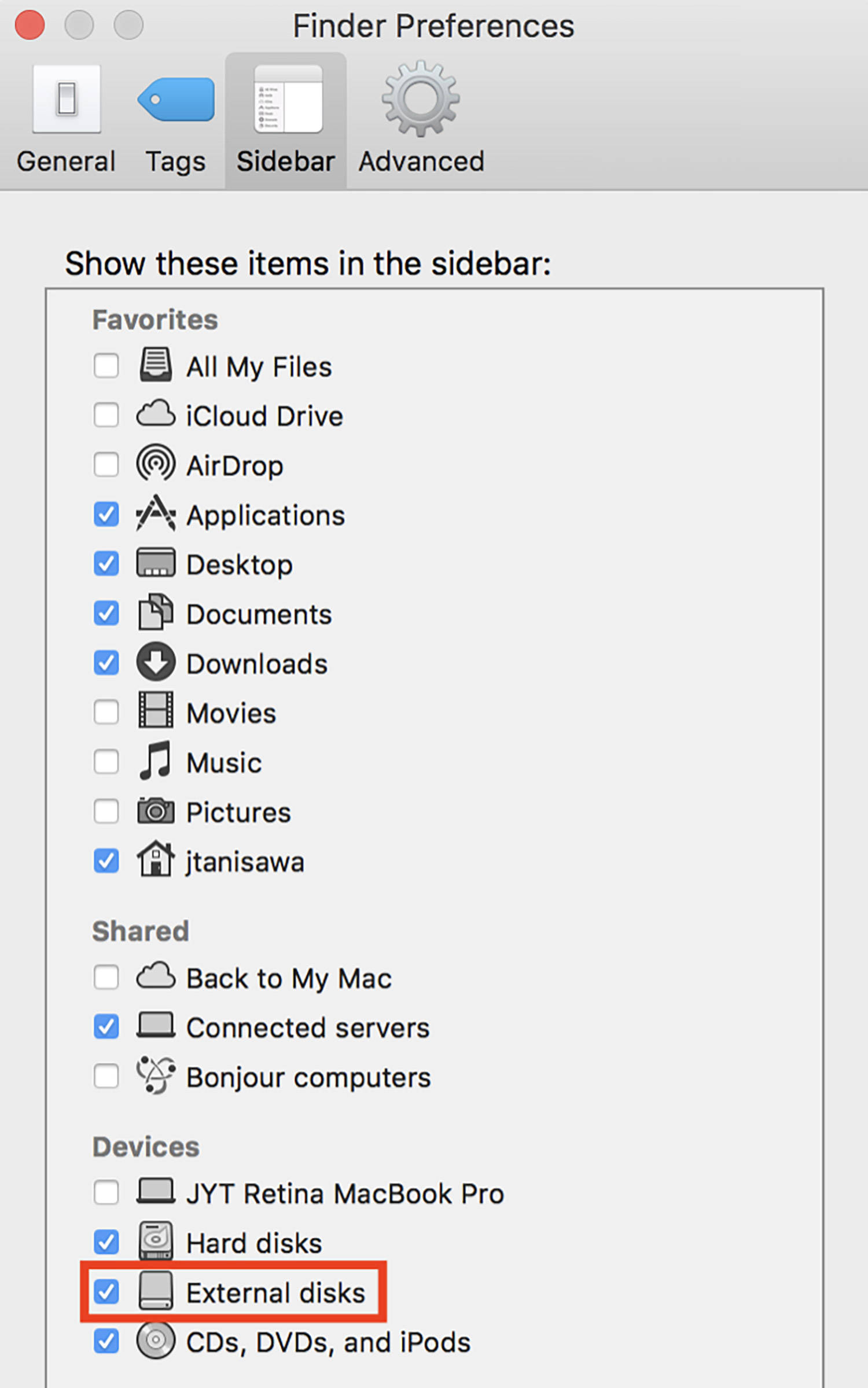The height and width of the screenshot is (1388, 868).
Task: Click the Music note icon
Action: click(155, 761)
